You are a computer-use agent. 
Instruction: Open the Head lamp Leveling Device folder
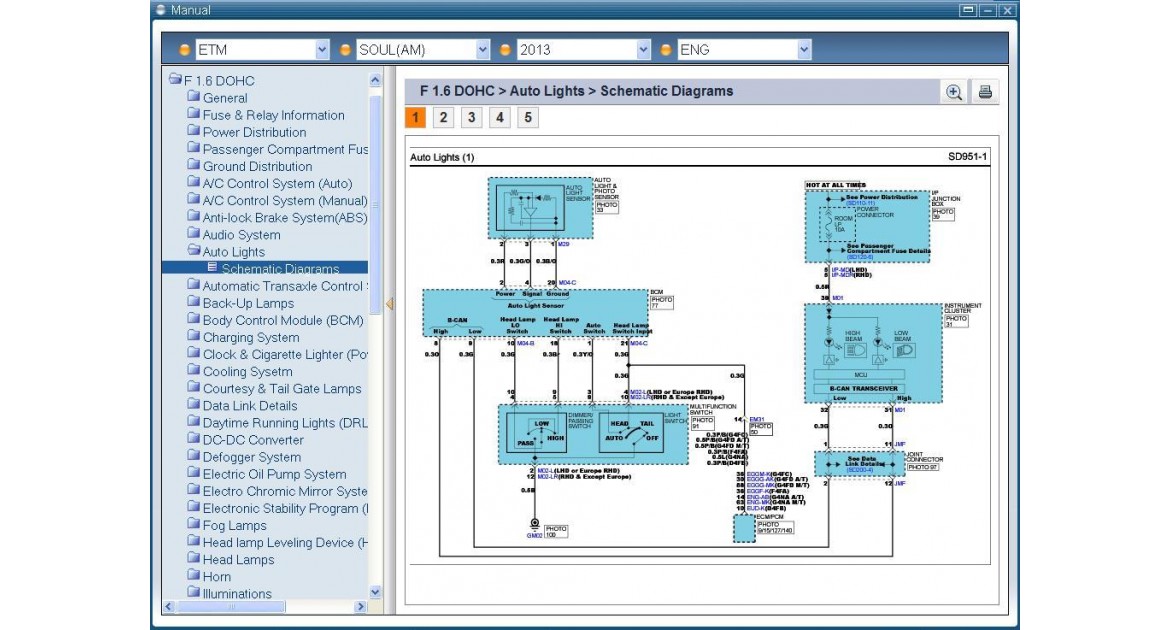click(x=277, y=543)
